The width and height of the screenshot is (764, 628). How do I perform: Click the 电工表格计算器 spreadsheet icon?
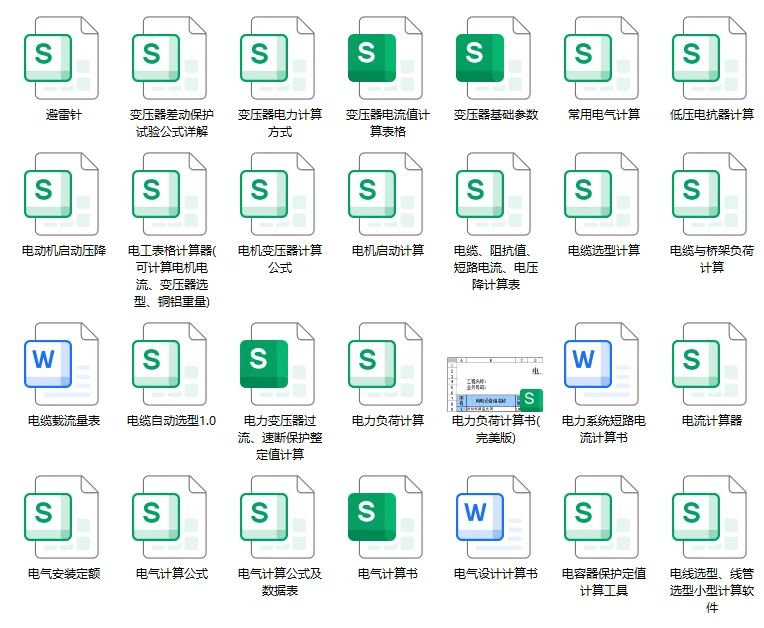(170, 194)
